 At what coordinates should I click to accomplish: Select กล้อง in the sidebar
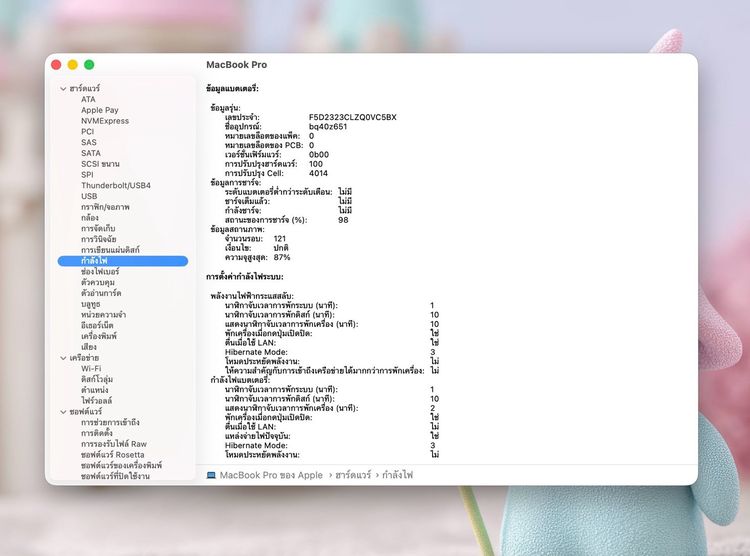(x=90, y=218)
